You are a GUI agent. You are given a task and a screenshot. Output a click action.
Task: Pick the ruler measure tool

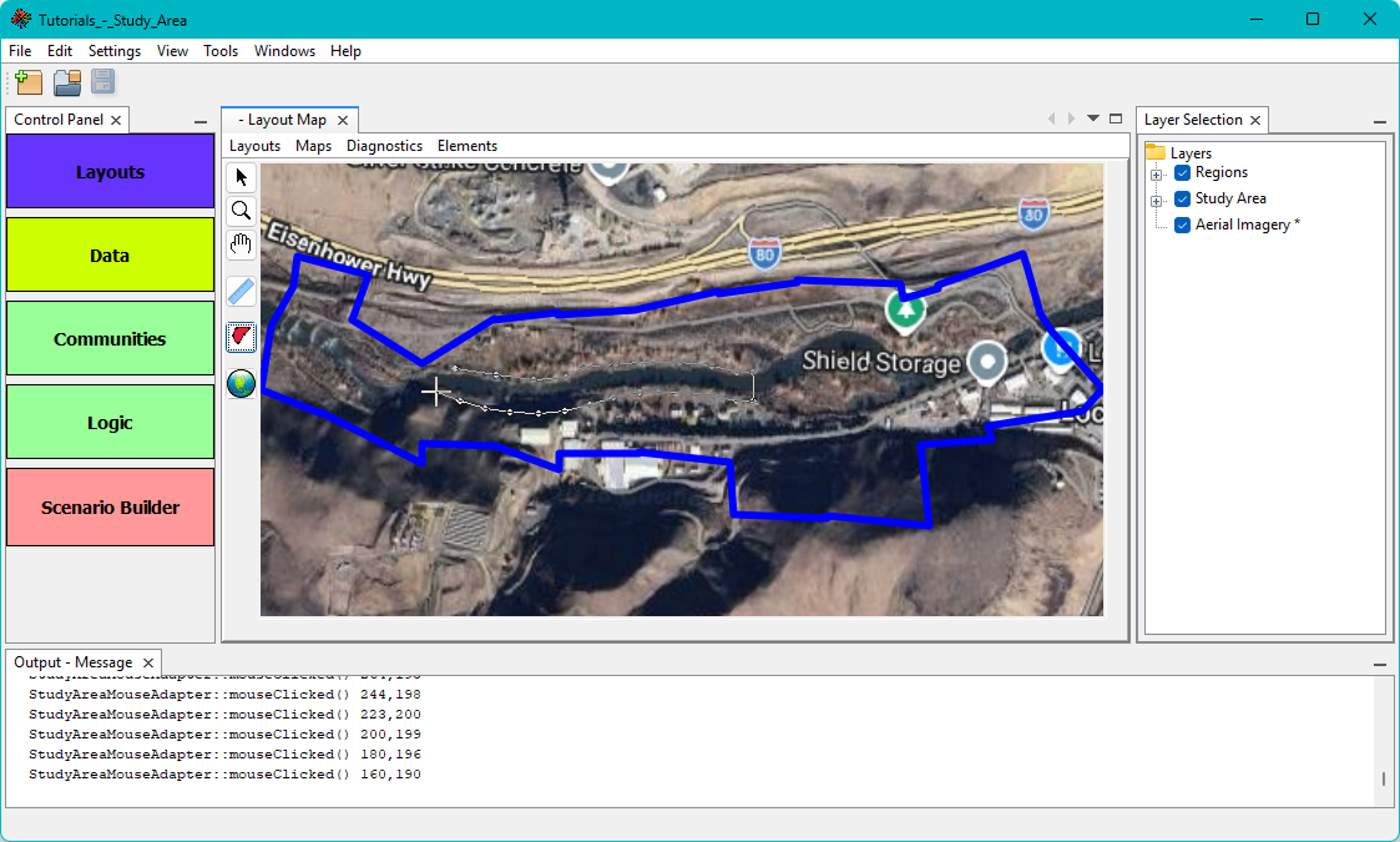click(241, 292)
